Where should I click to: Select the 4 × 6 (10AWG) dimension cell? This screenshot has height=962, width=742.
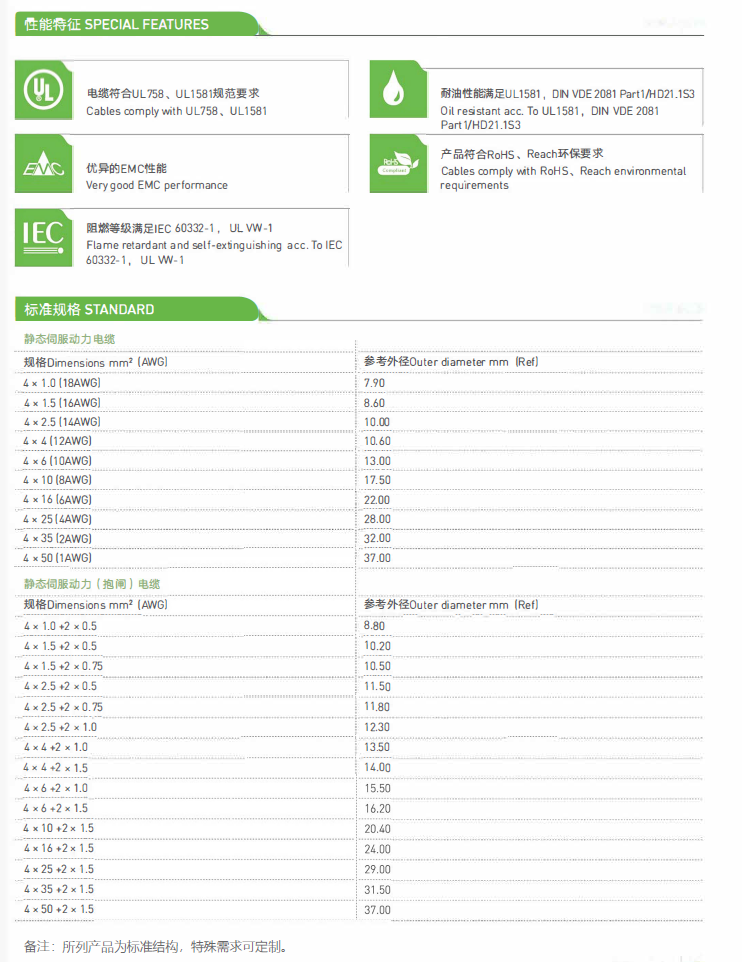tap(58, 461)
